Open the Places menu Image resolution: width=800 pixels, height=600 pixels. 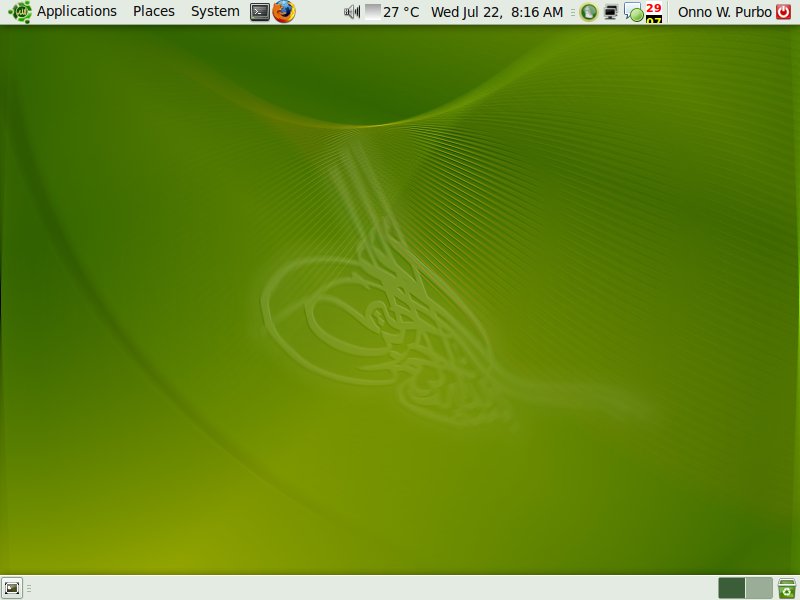click(153, 12)
